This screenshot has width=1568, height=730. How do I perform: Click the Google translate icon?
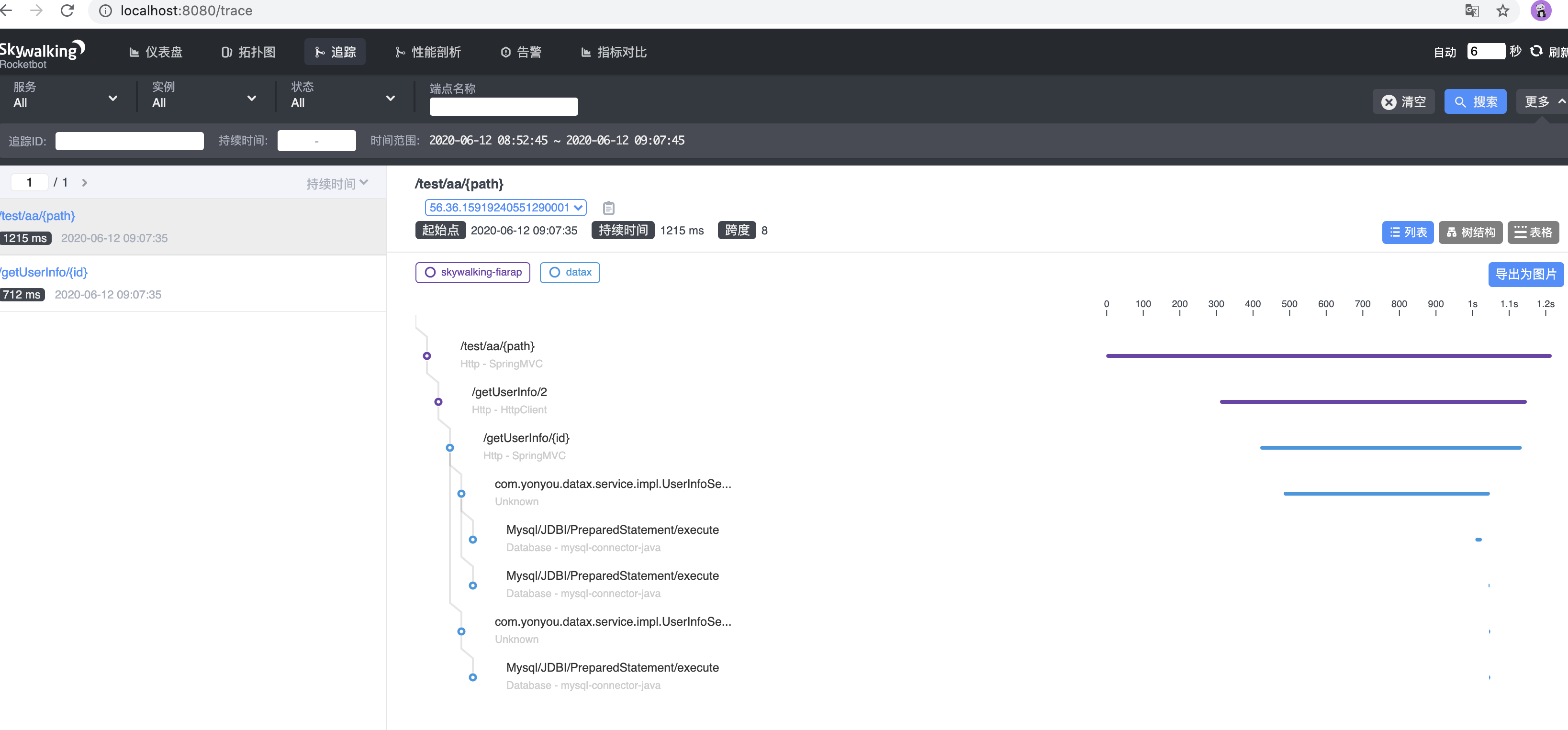click(x=1471, y=11)
